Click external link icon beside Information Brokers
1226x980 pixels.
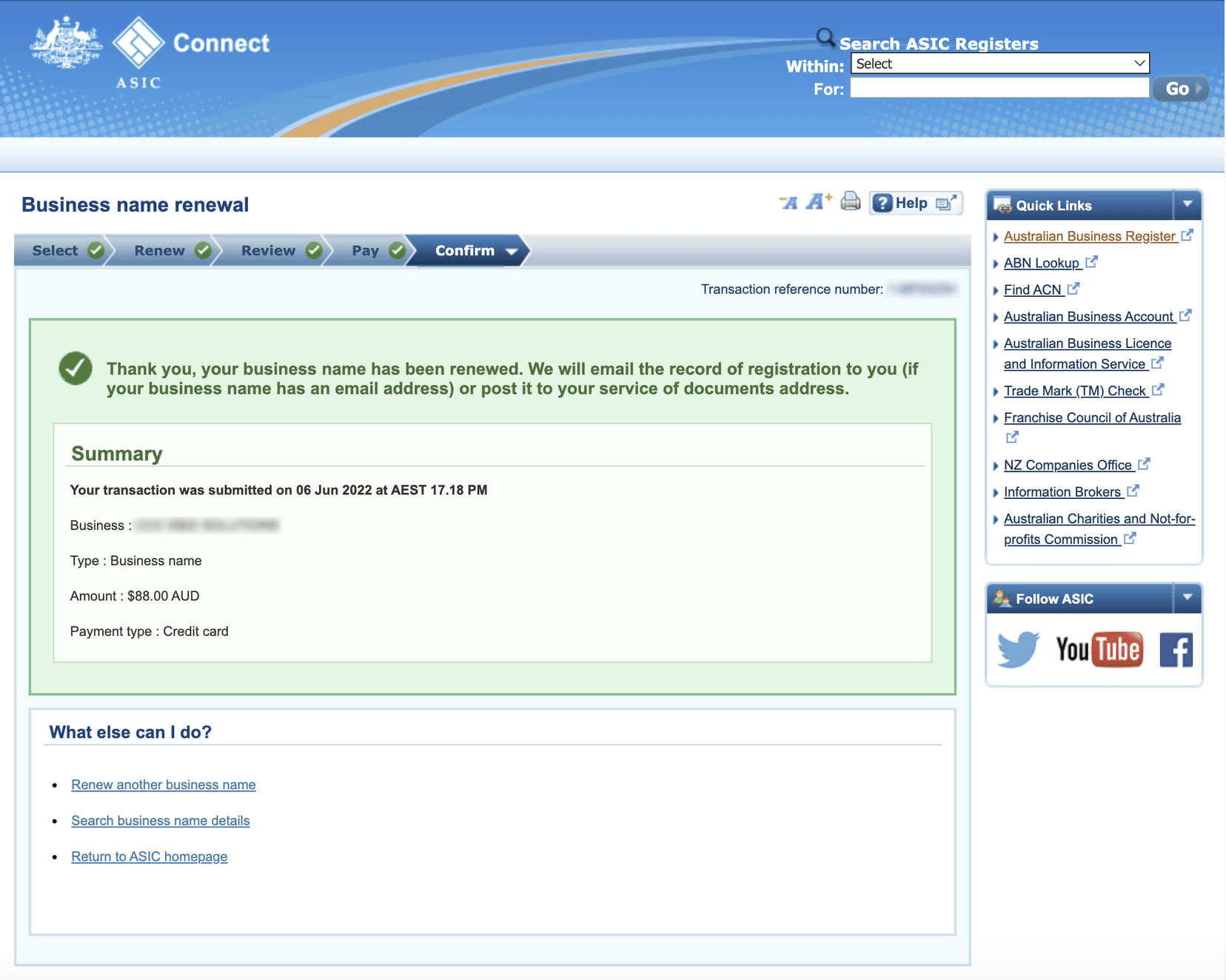1133,491
